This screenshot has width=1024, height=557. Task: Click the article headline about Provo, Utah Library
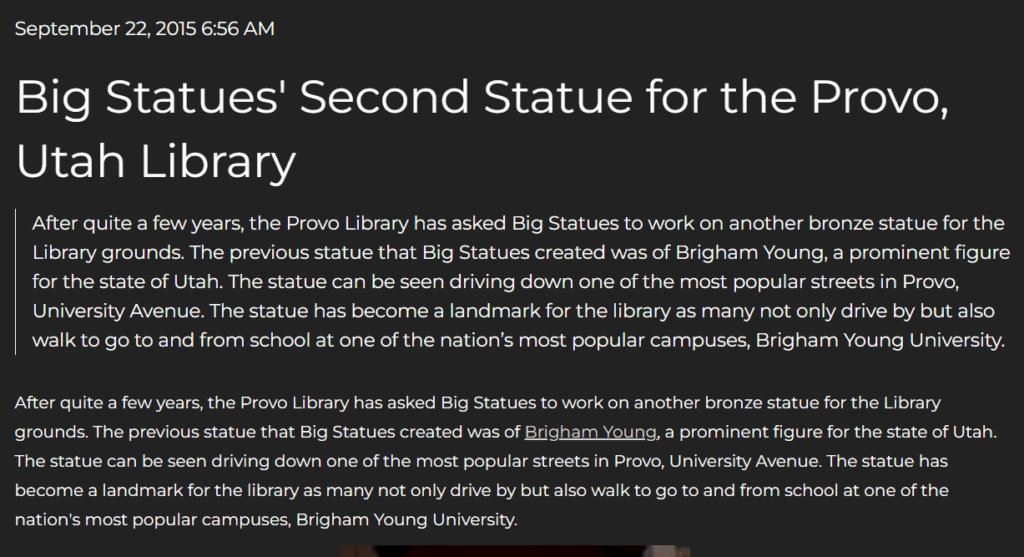pos(482,129)
